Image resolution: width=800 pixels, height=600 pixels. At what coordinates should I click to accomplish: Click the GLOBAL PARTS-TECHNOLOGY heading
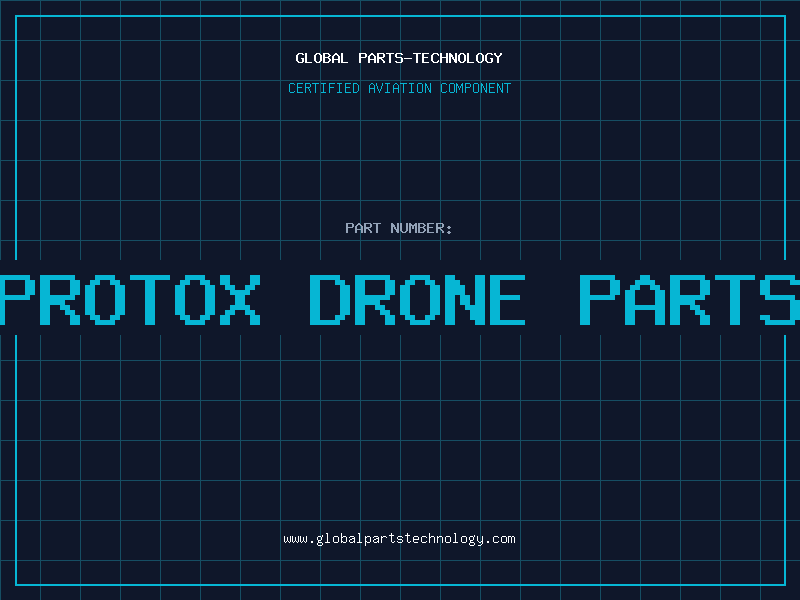click(x=399, y=58)
